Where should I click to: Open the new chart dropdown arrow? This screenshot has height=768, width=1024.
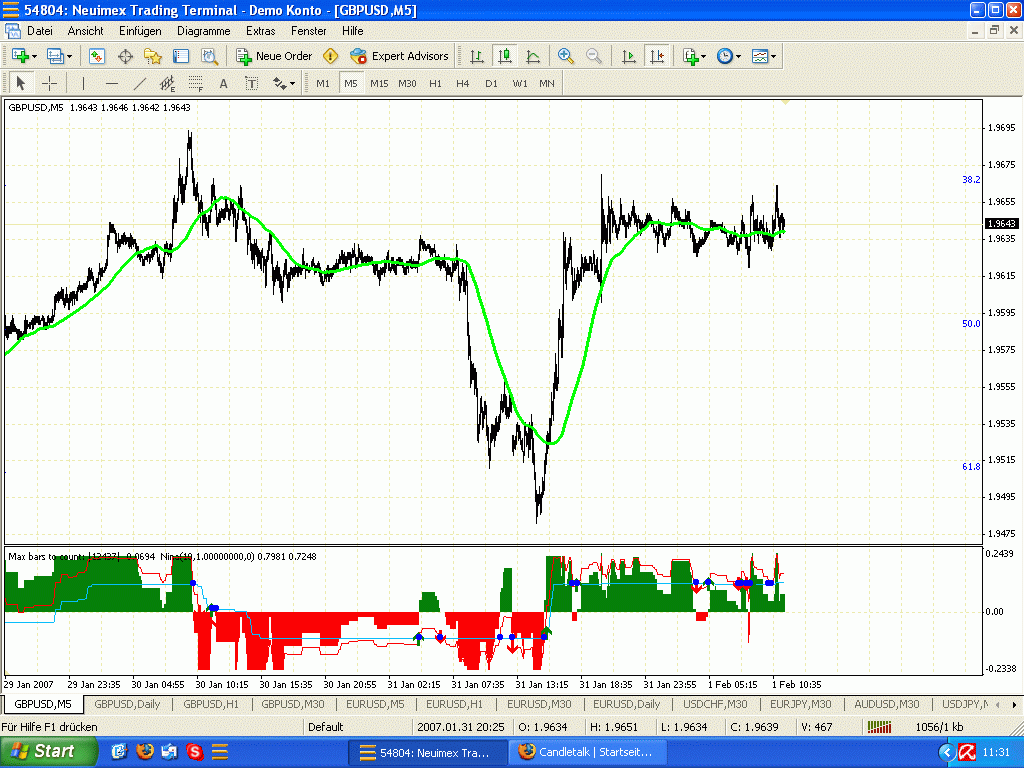pos(35,56)
